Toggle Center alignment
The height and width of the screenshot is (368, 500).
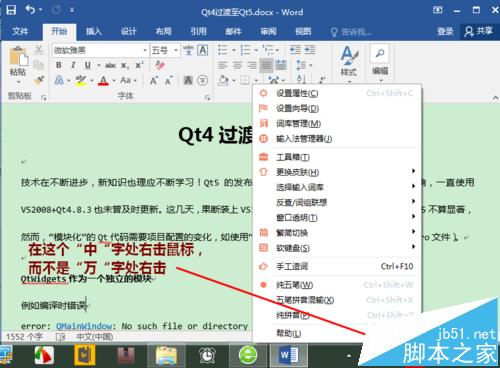tap(237, 65)
